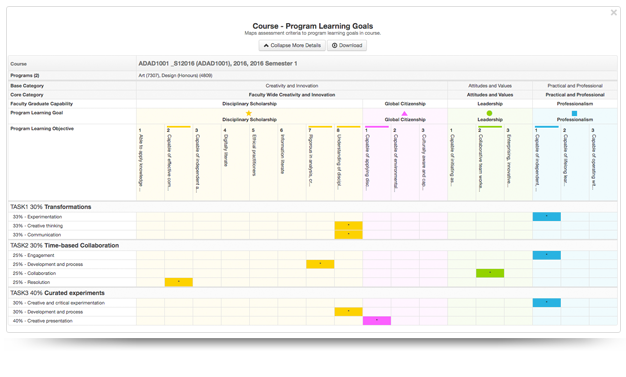Click yellow cell in Creative thinking row

349,226
